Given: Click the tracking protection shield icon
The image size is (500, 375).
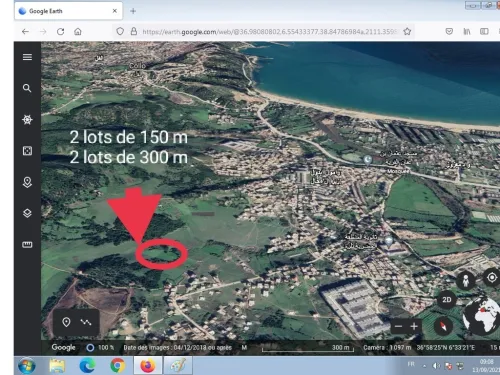Looking at the screenshot, I should 120,31.
